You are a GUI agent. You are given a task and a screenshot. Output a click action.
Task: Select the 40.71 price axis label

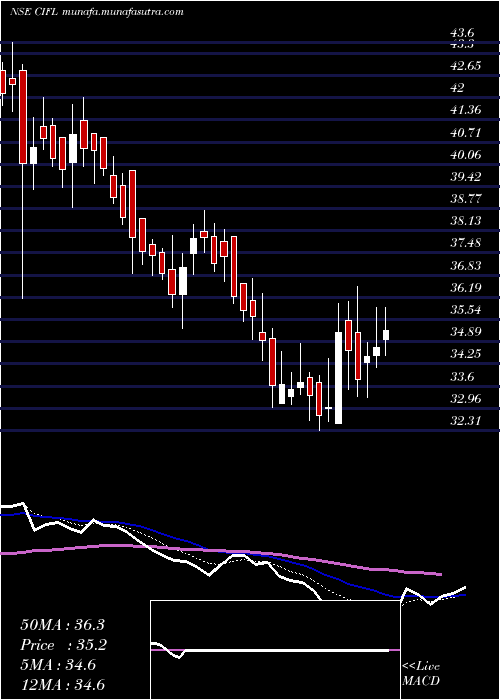point(466,133)
